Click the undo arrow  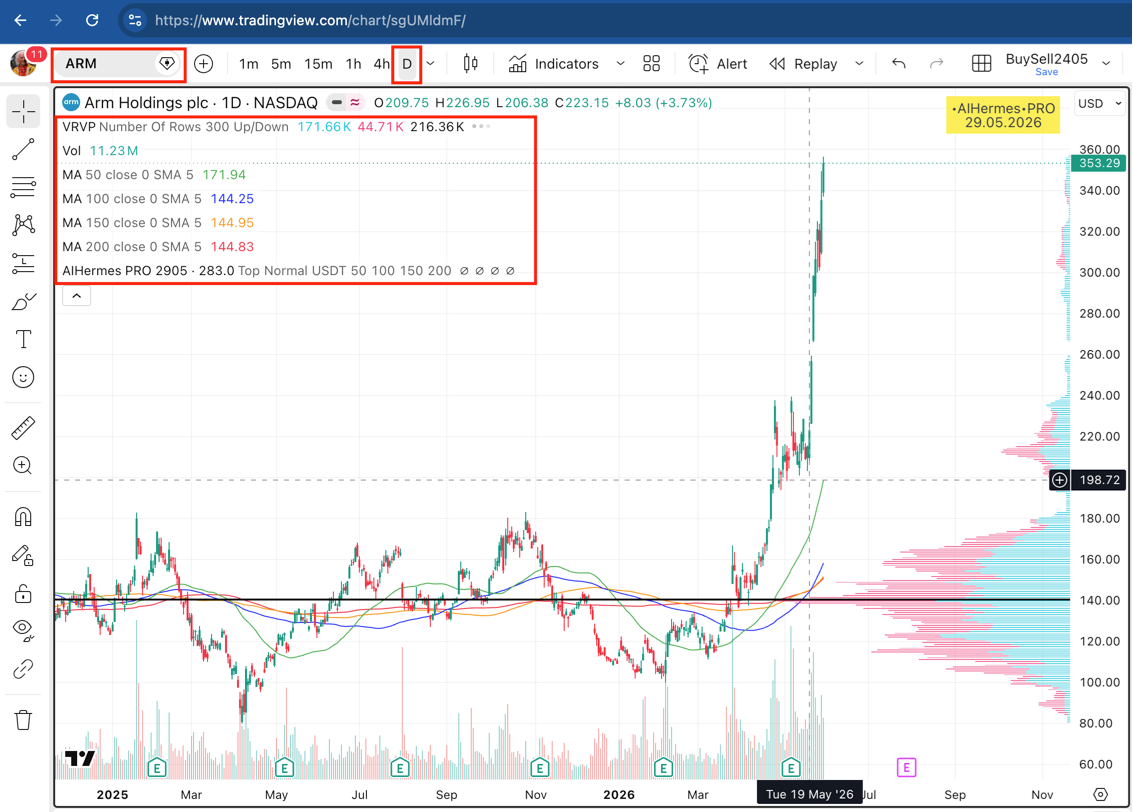tap(899, 64)
